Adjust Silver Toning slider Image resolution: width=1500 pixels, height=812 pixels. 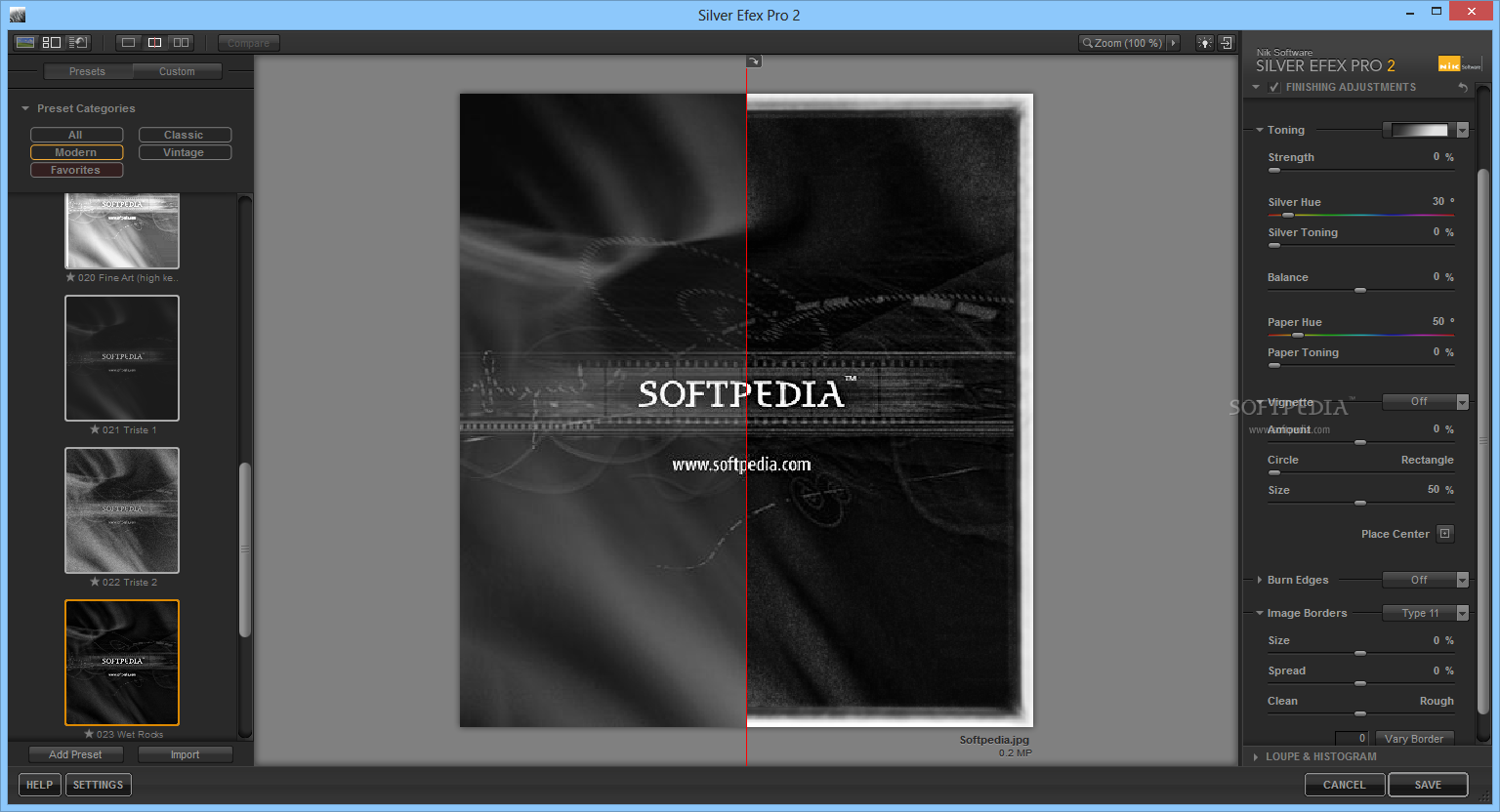coord(1360,245)
